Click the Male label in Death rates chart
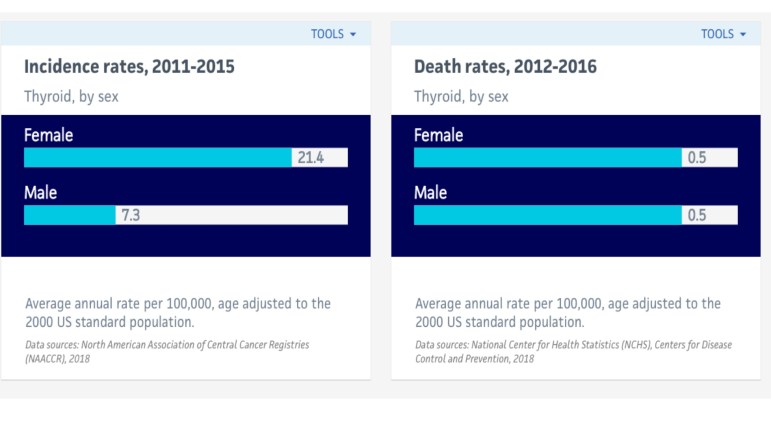 tap(430, 192)
